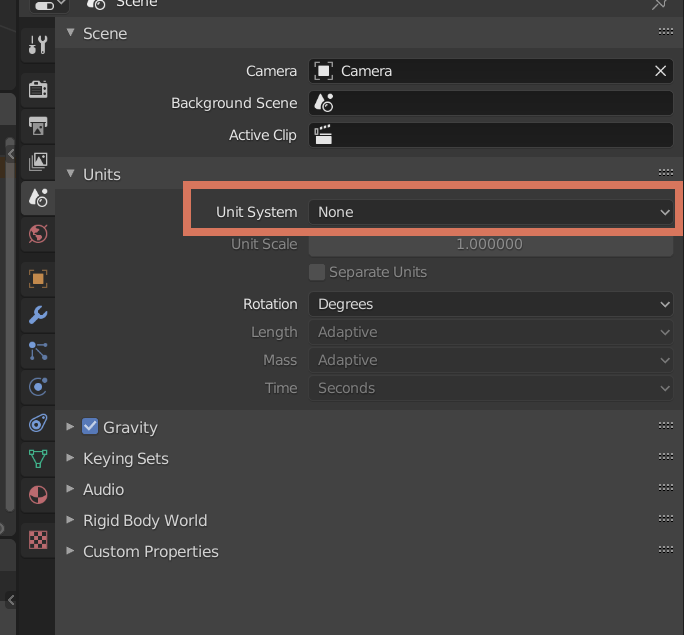Click the clapperboard icon in Active Clip field
684x635 pixels.
pos(324,135)
